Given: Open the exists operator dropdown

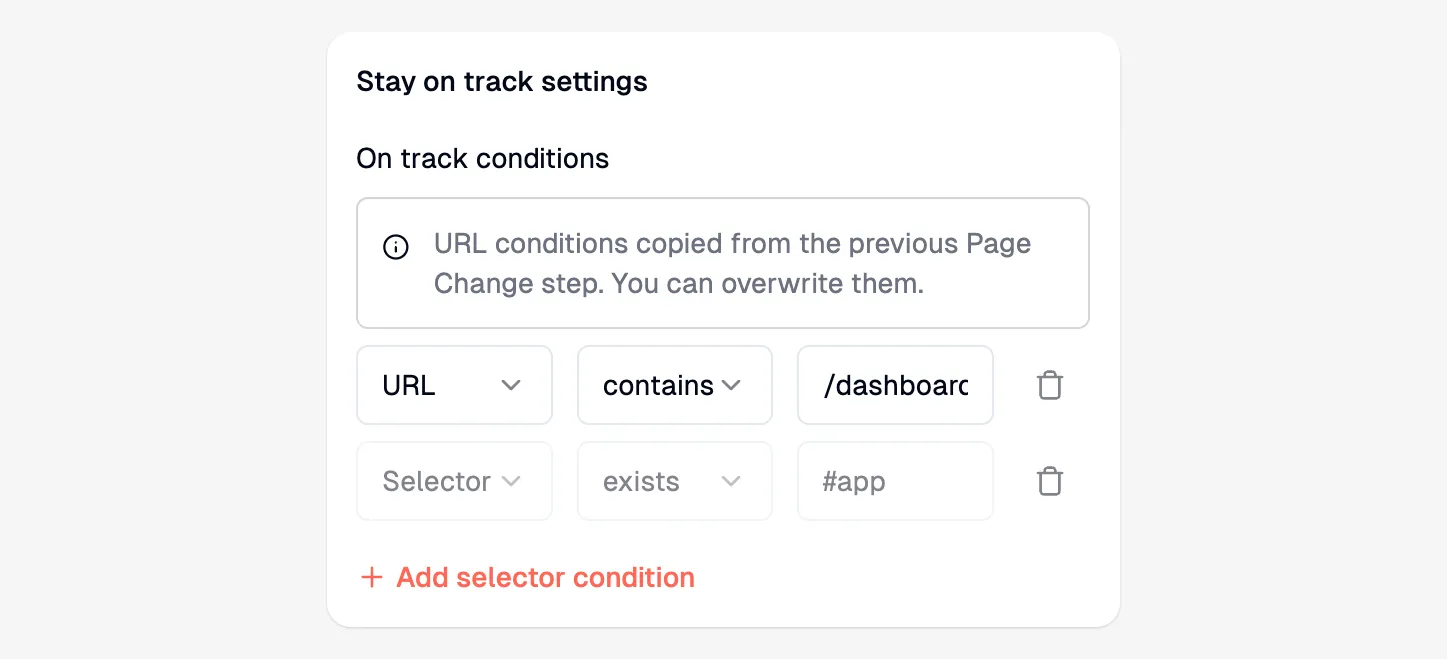Looking at the screenshot, I should tap(674, 481).
